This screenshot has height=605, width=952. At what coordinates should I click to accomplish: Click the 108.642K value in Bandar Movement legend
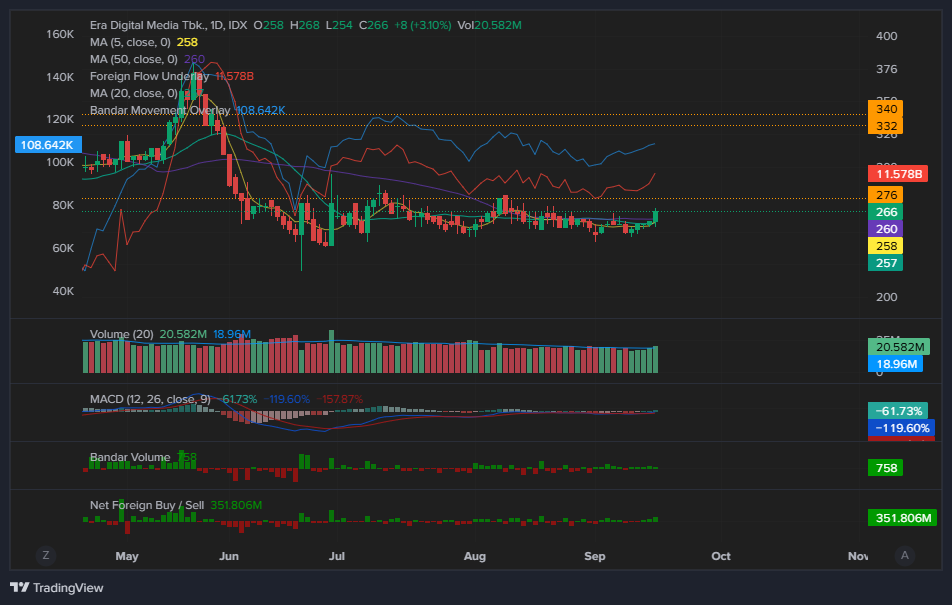pos(260,110)
